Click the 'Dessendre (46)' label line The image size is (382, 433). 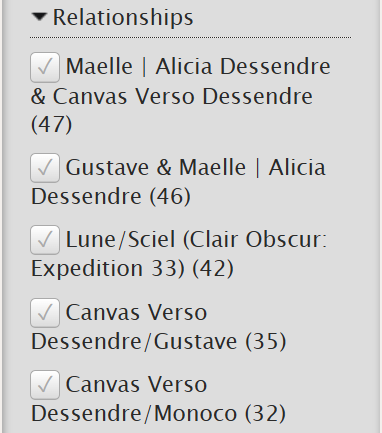111,196
